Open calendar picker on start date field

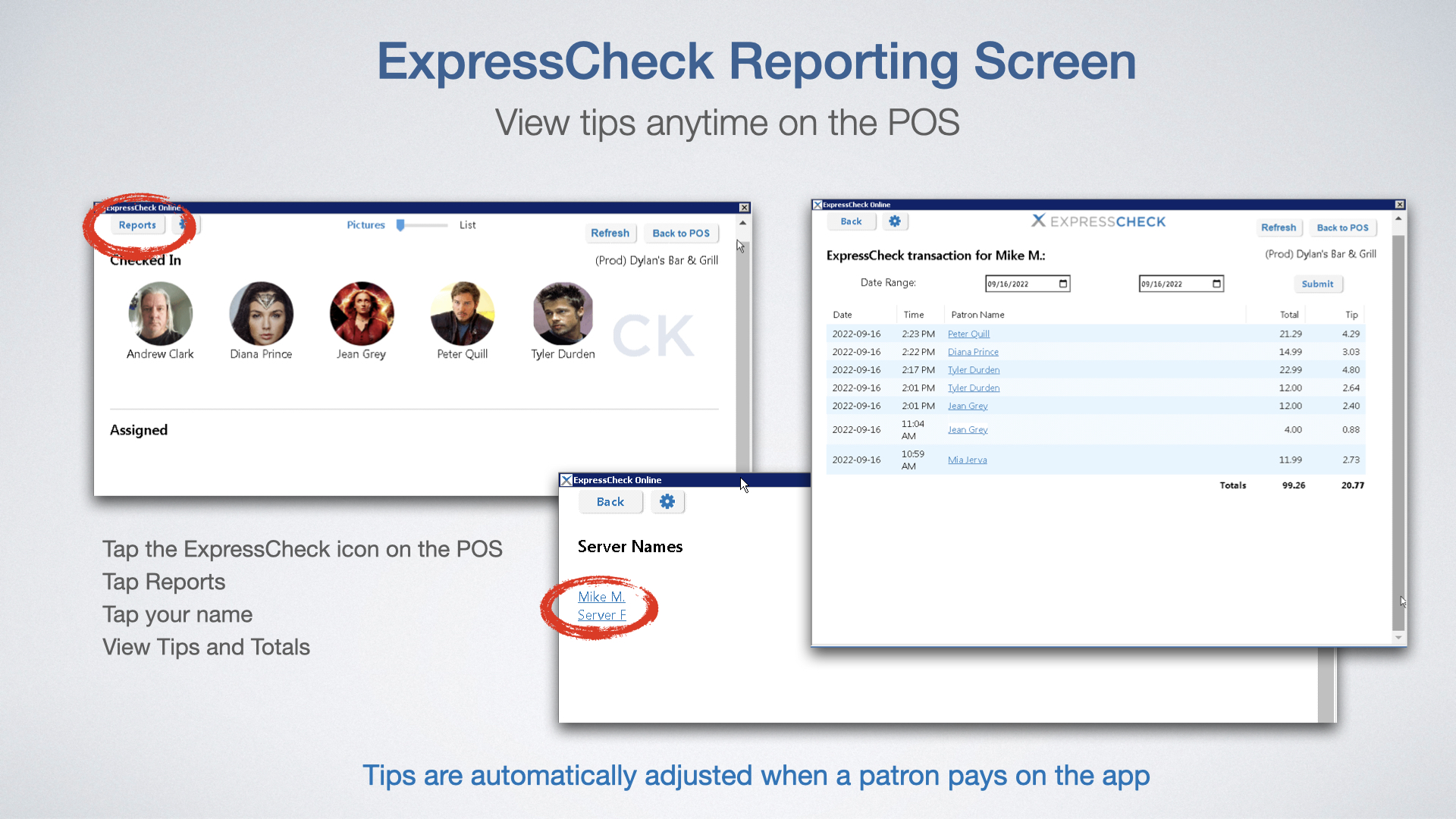coord(1063,284)
